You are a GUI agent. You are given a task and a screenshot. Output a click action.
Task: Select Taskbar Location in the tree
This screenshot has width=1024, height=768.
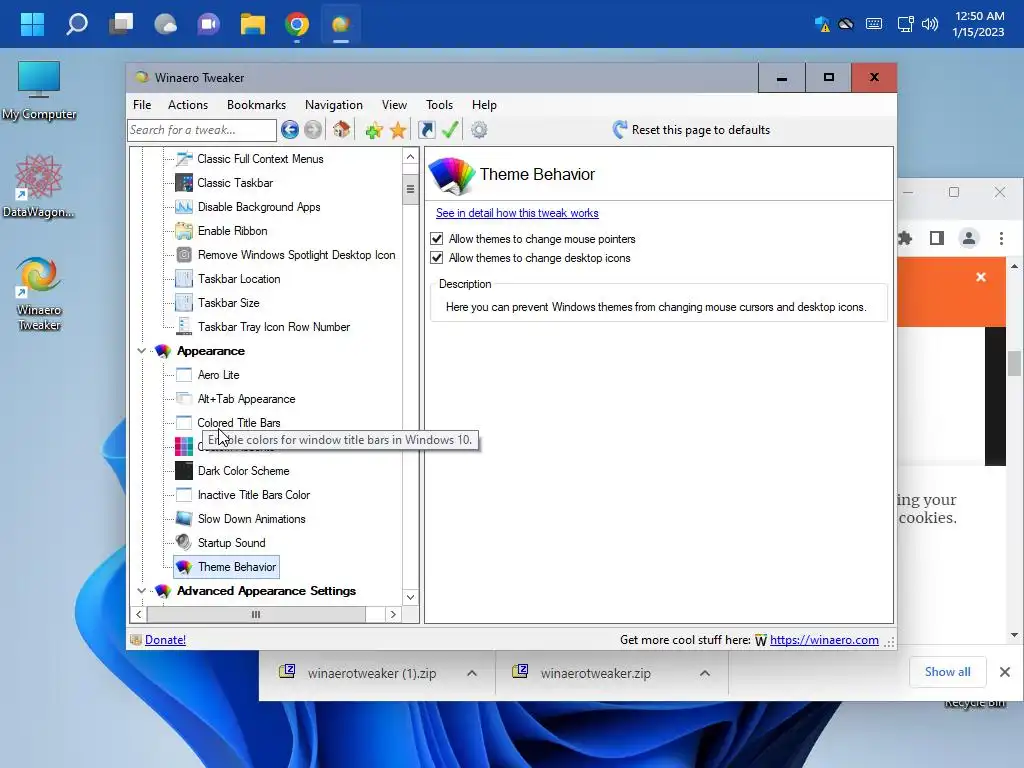(x=239, y=279)
